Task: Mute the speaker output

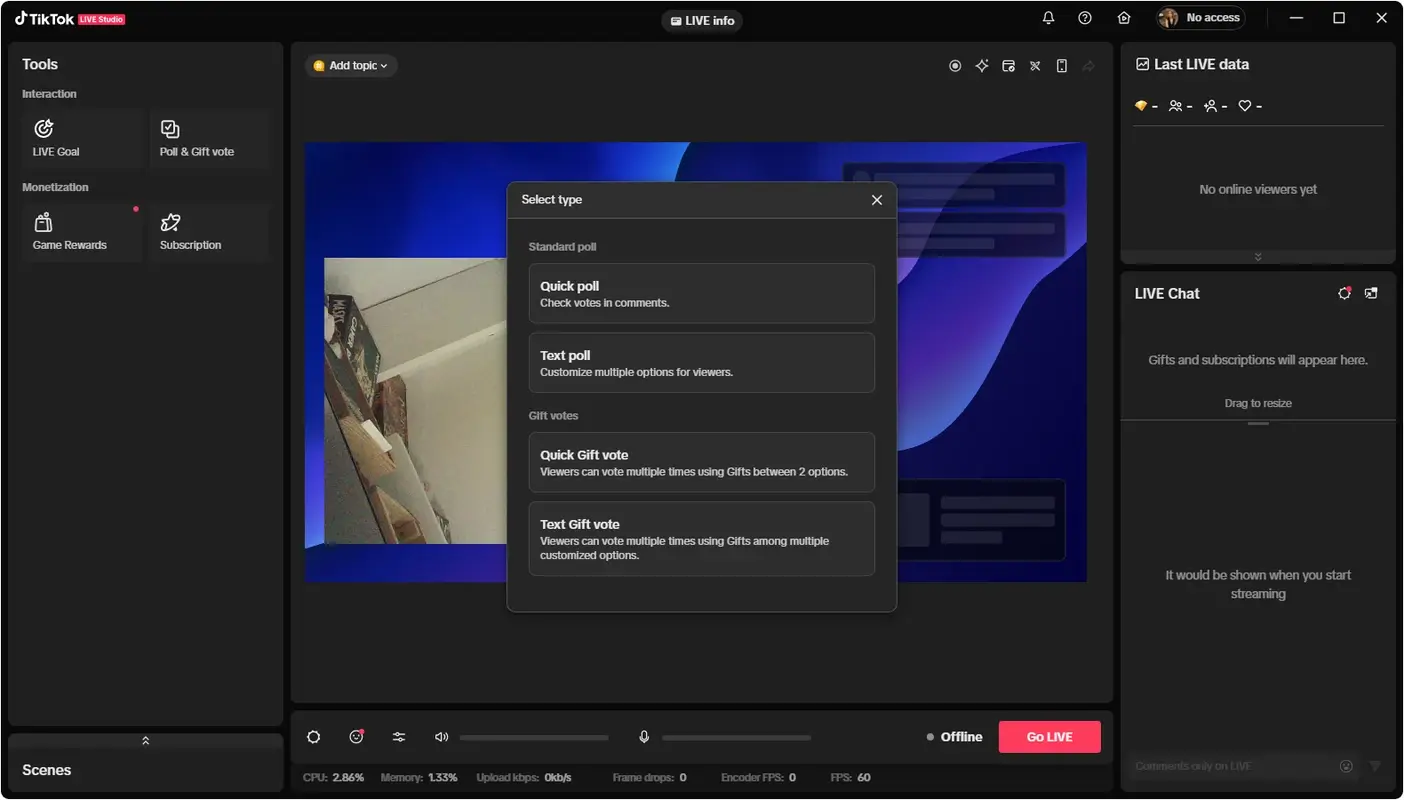Action: [x=441, y=737]
